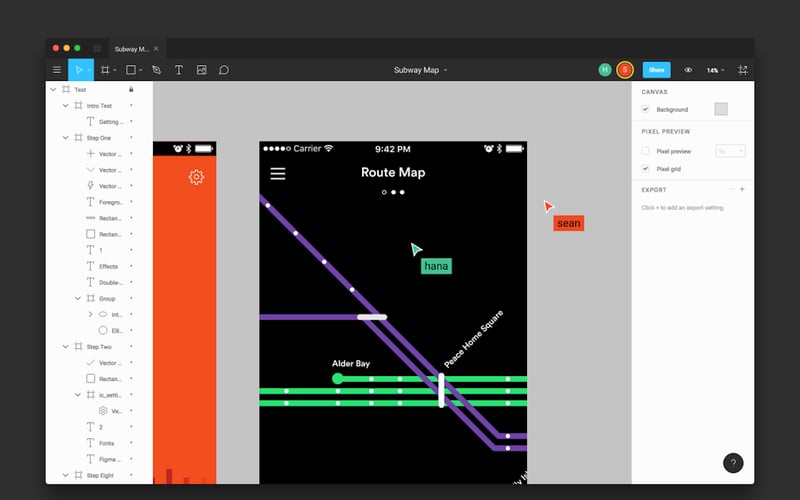The image size is (800, 500).
Task: Select the Rectangle shape tool
Action: point(131,70)
